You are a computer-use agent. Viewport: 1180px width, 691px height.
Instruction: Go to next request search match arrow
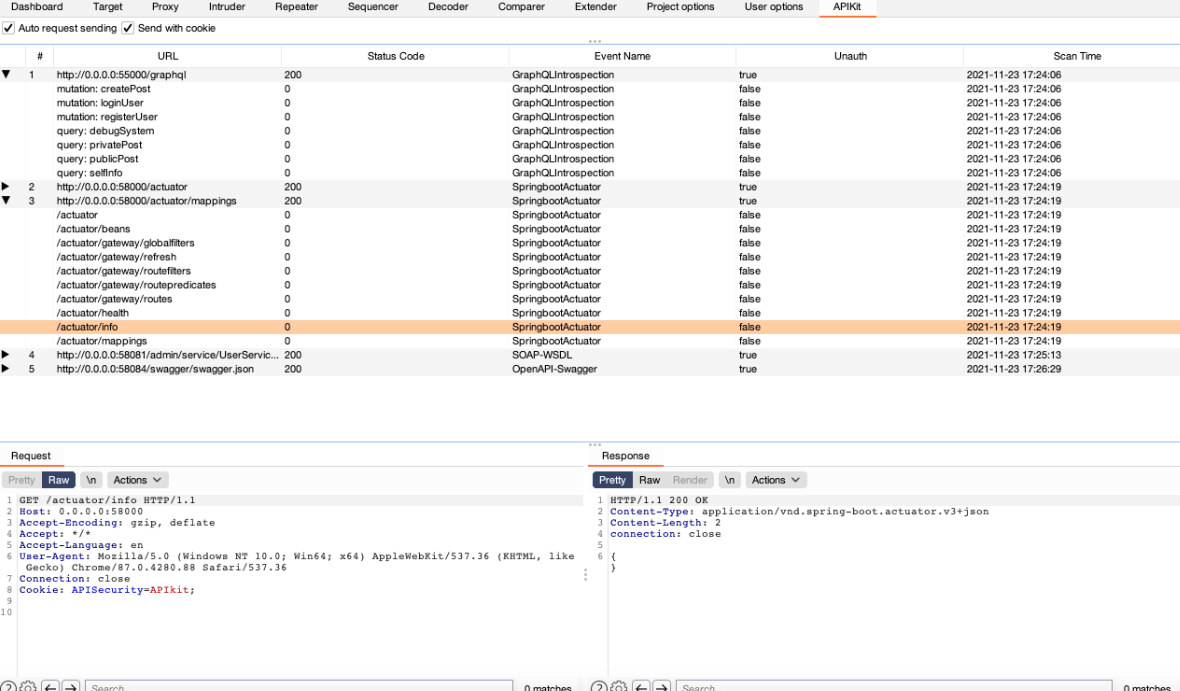pyautogui.click(x=71, y=686)
